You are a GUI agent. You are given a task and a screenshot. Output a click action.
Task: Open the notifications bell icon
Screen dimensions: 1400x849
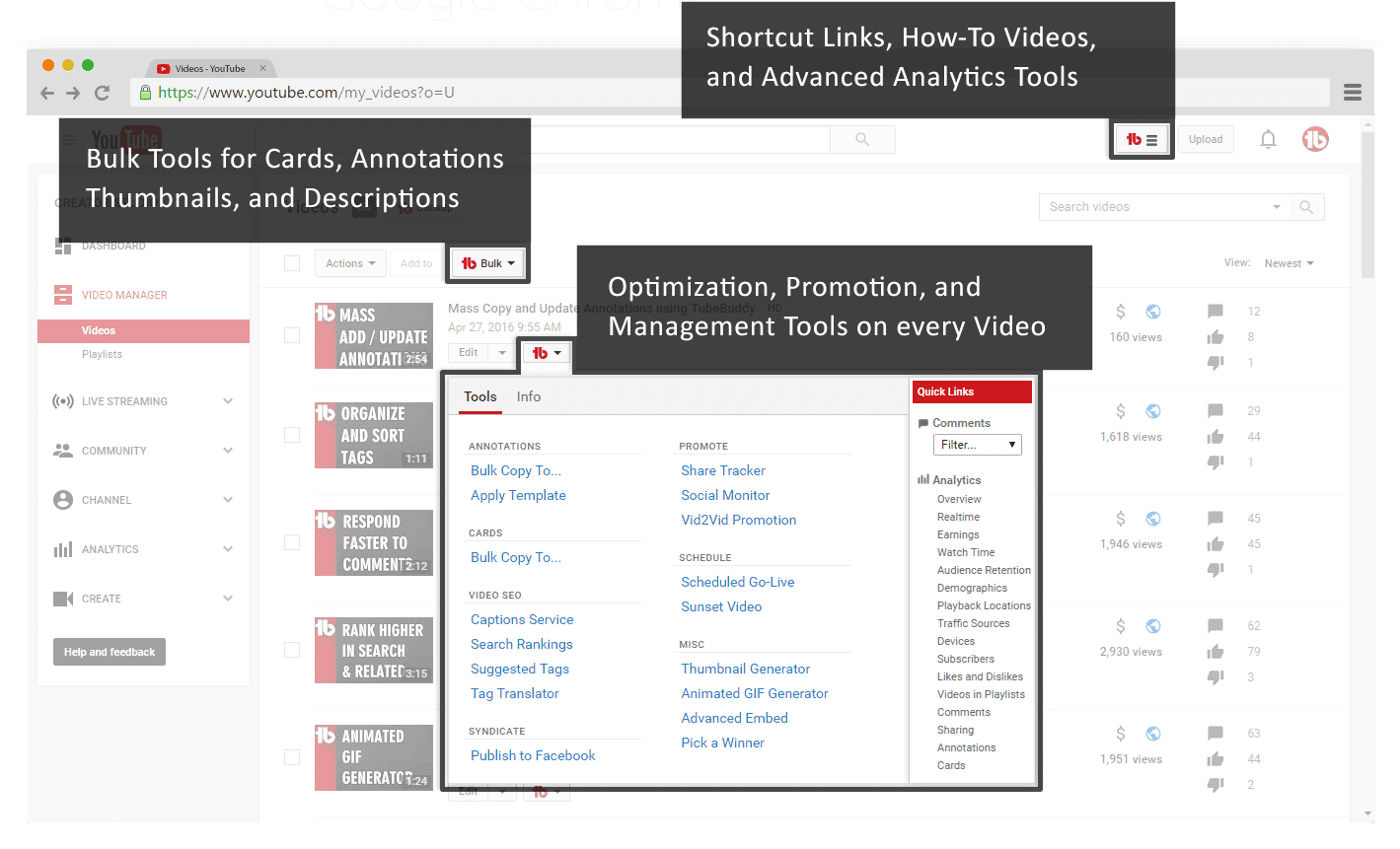1268,140
